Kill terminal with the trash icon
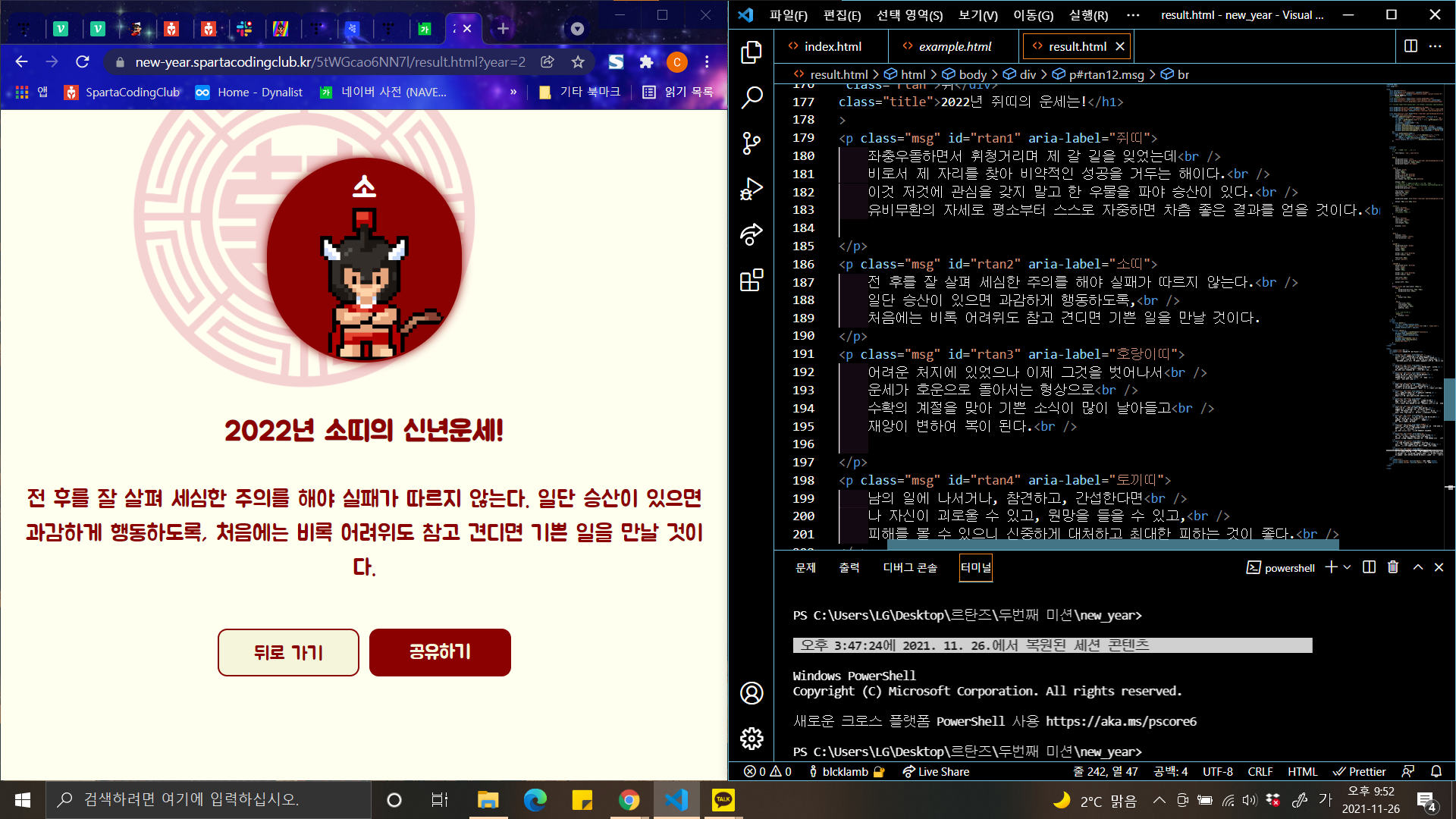Viewport: 1456px width, 819px height. pyautogui.click(x=1393, y=567)
